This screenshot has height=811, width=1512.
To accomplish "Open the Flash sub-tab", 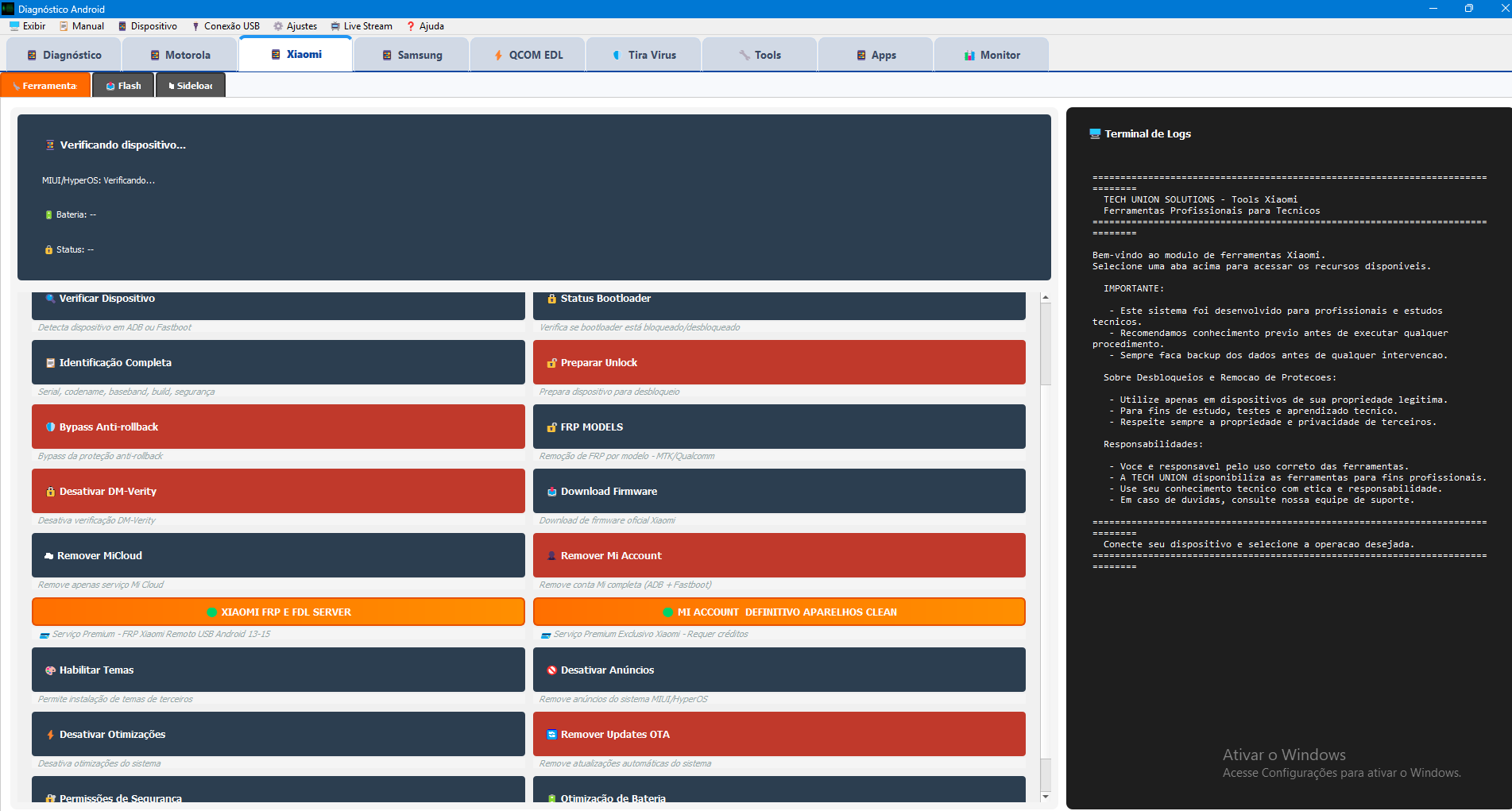I will (x=123, y=85).
